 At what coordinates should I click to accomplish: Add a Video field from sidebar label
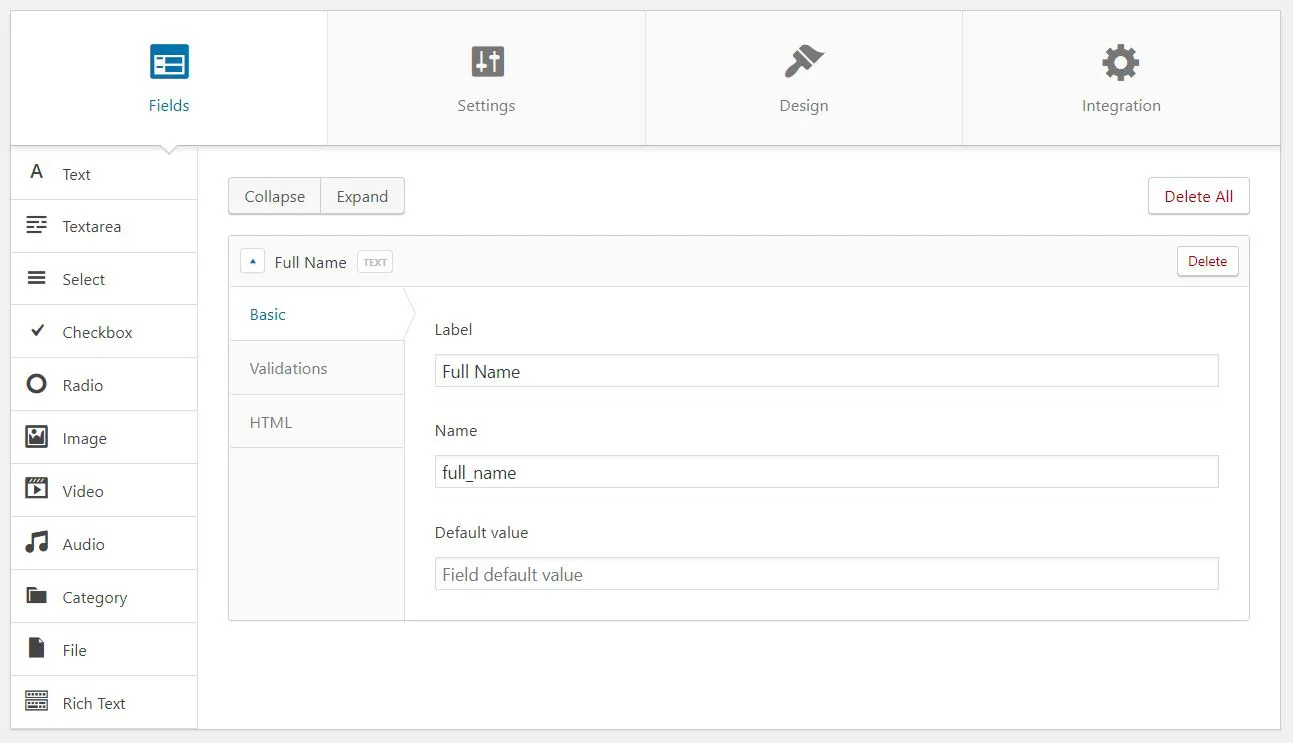tap(83, 492)
